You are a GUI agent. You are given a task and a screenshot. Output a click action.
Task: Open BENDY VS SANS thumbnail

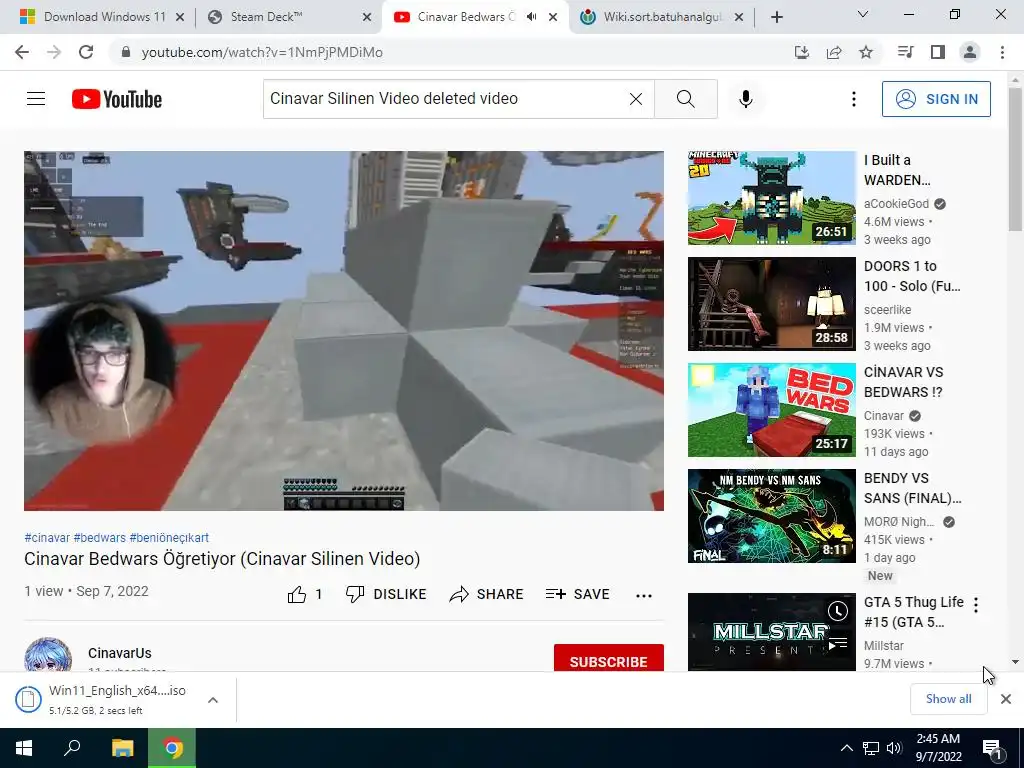click(771, 516)
